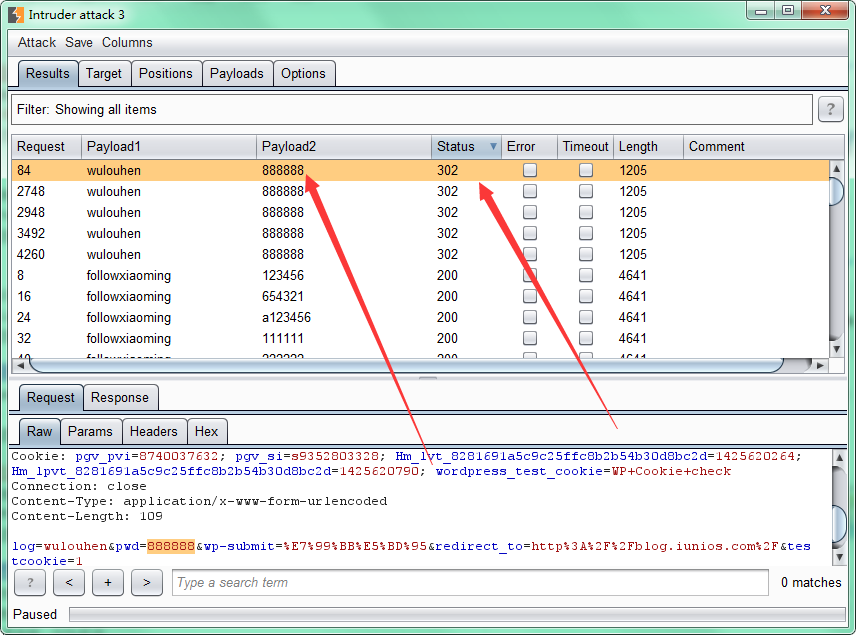This screenshot has height=635, width=856.
Task: Switch to the Positions tab
Action: tap(165, 74)
